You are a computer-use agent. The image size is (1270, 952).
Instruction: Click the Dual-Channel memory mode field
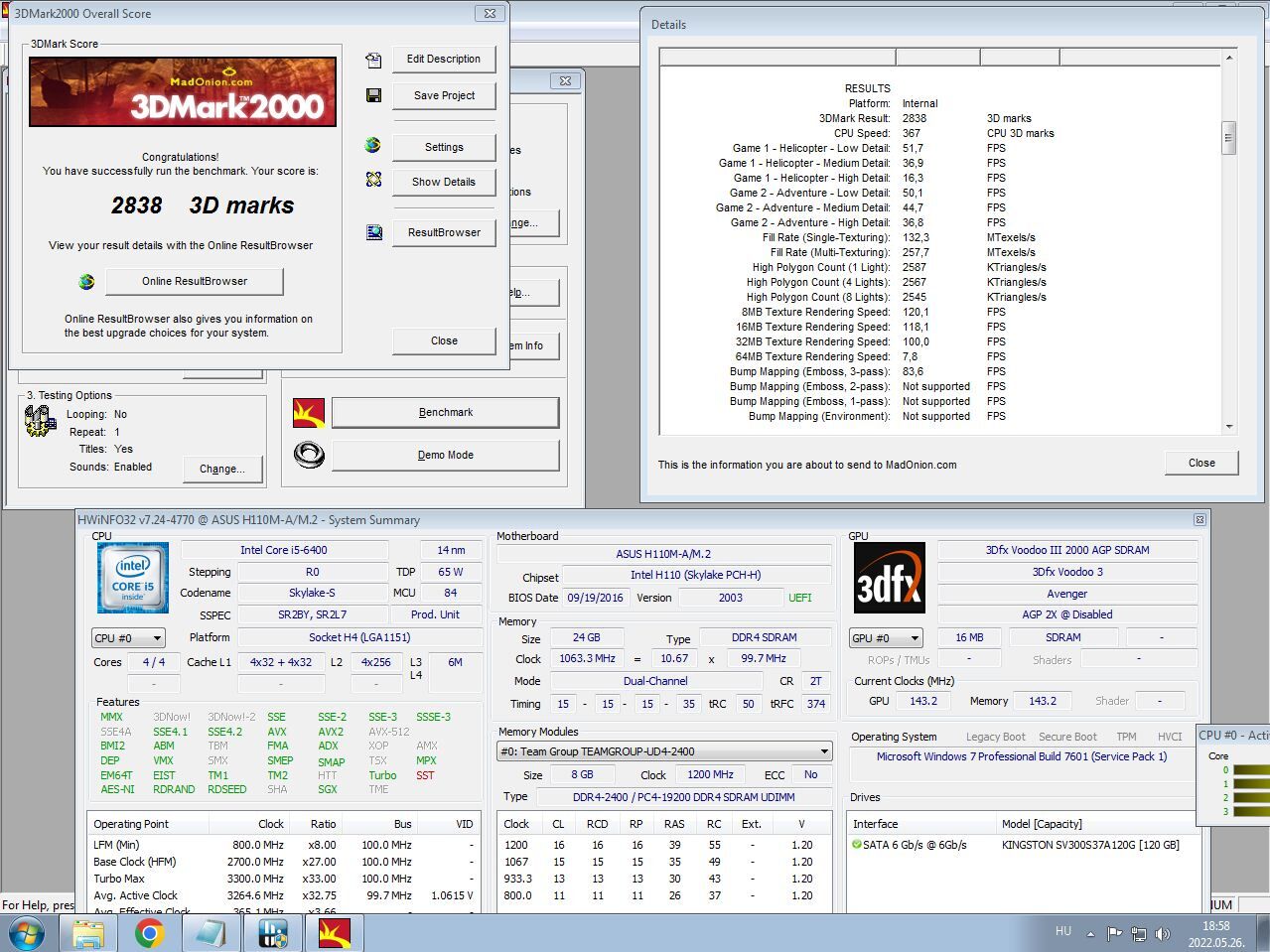[655, 681]
